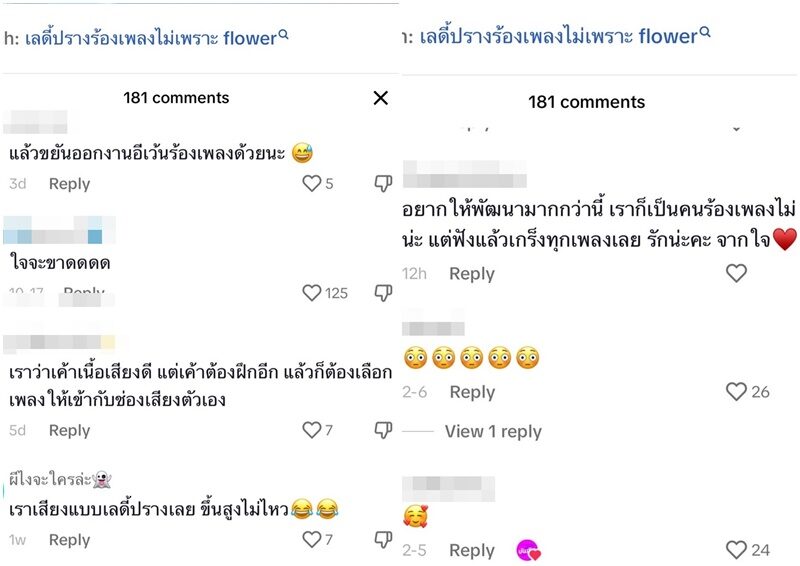Like the comment with 5 likes
800x566 pixels.
[x=311, y=183]
